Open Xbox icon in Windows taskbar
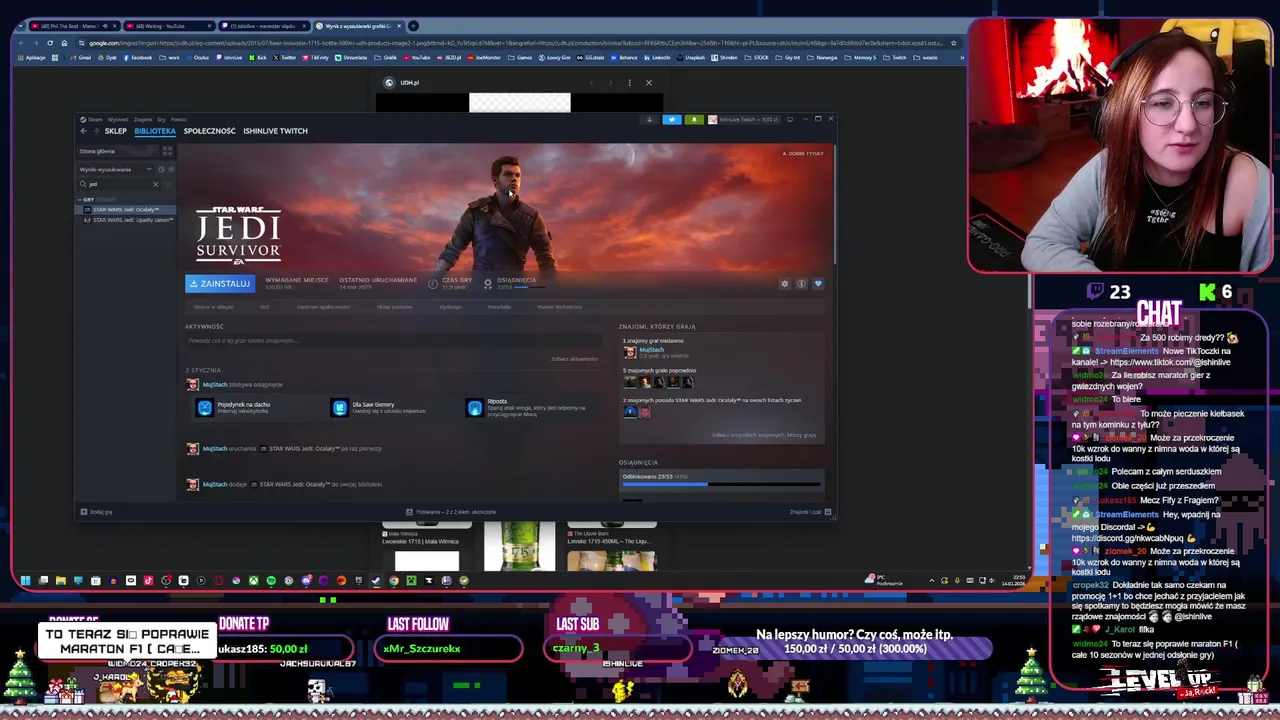1280x720 pixels. pos(254,581)
